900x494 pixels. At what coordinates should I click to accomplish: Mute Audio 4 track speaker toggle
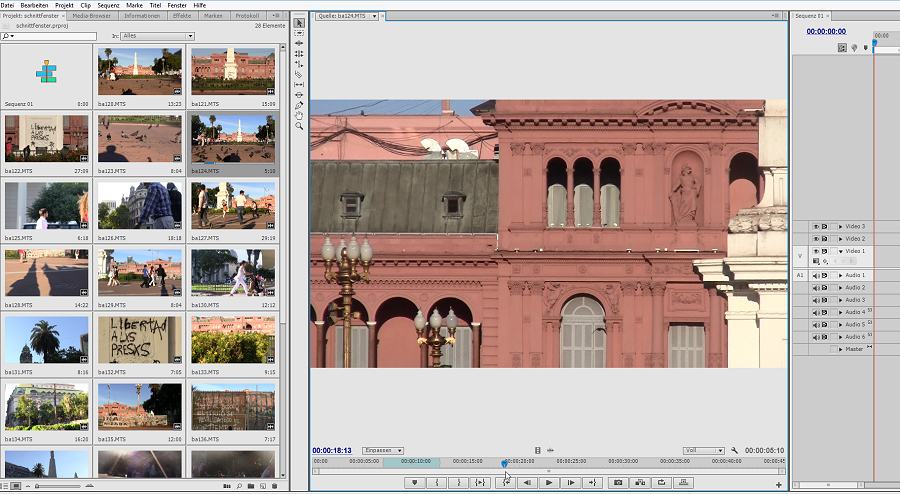tap(816, 313)
